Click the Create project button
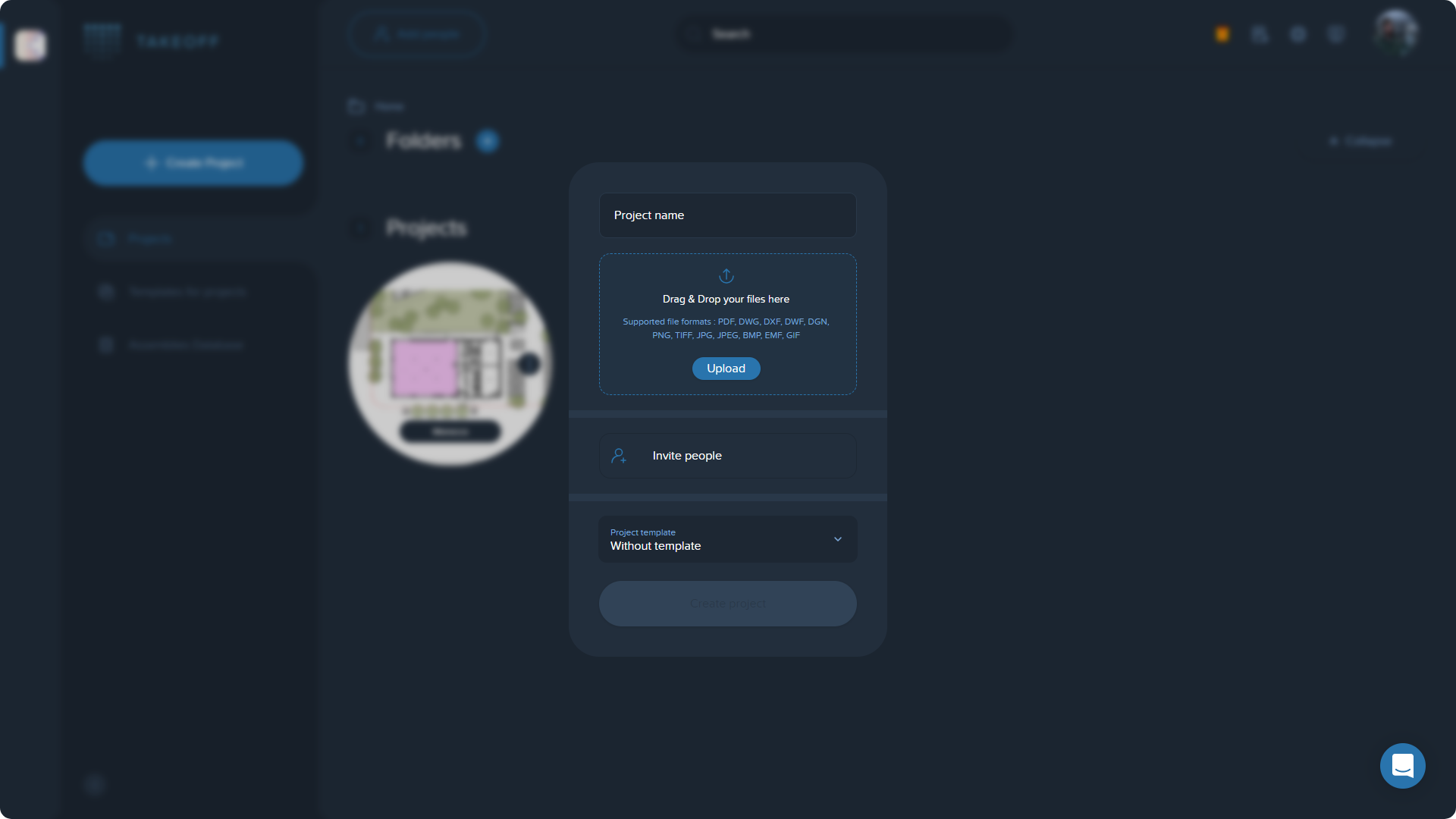 pyautogui.click(x=728, y=604)
